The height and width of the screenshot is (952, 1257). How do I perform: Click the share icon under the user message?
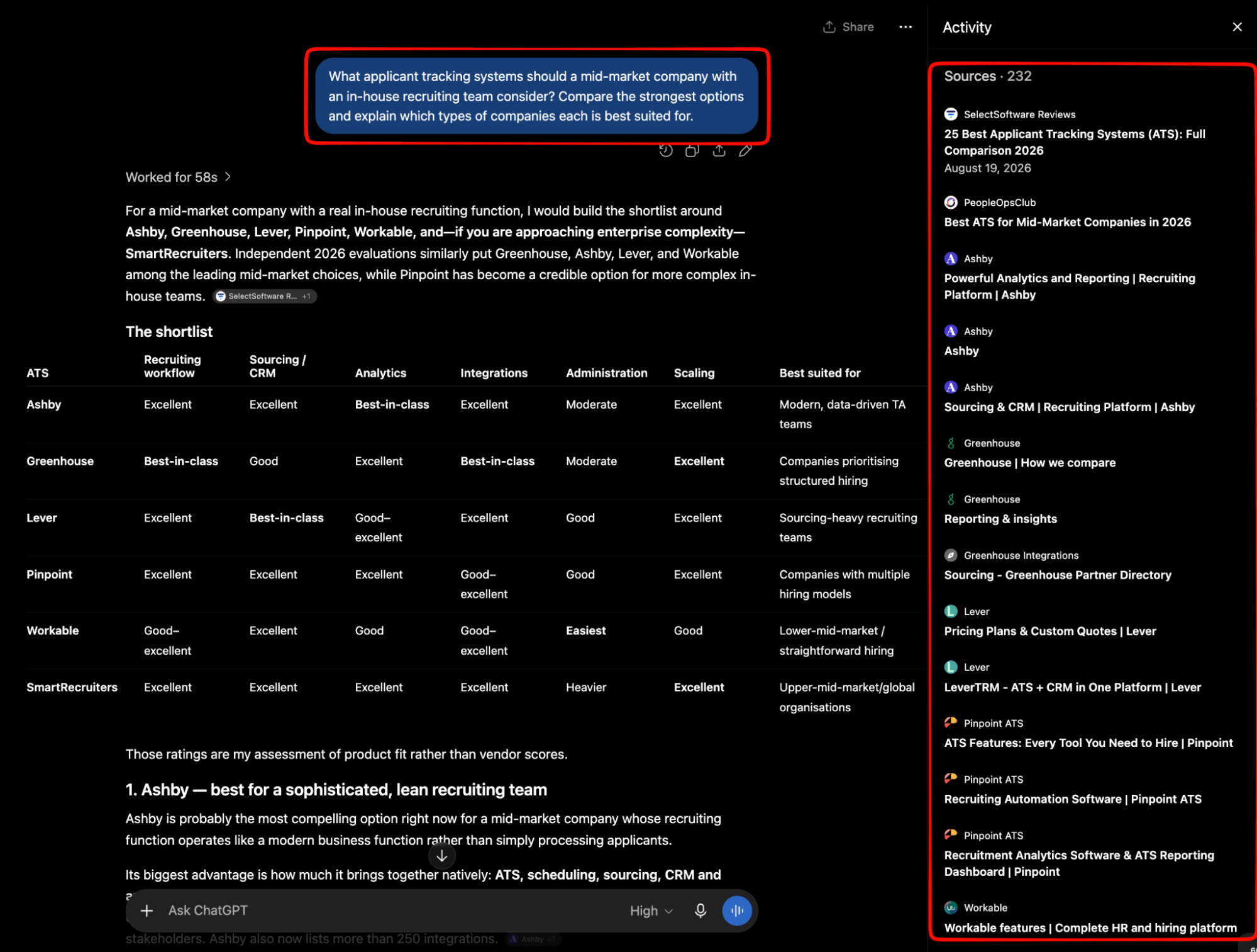tap(719, 150)
